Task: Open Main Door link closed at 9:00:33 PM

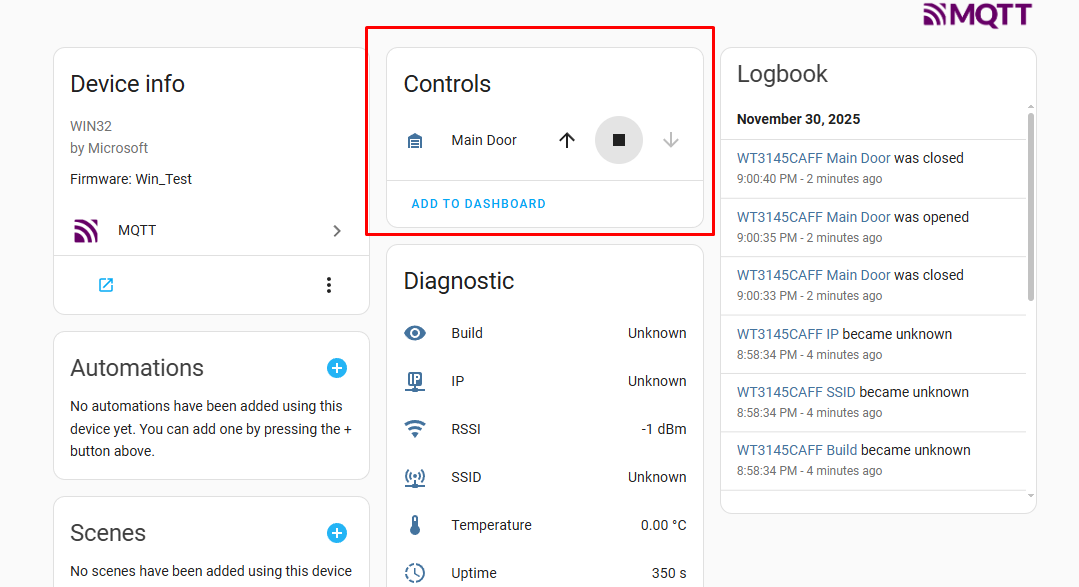Action: (x=813, y=275)
